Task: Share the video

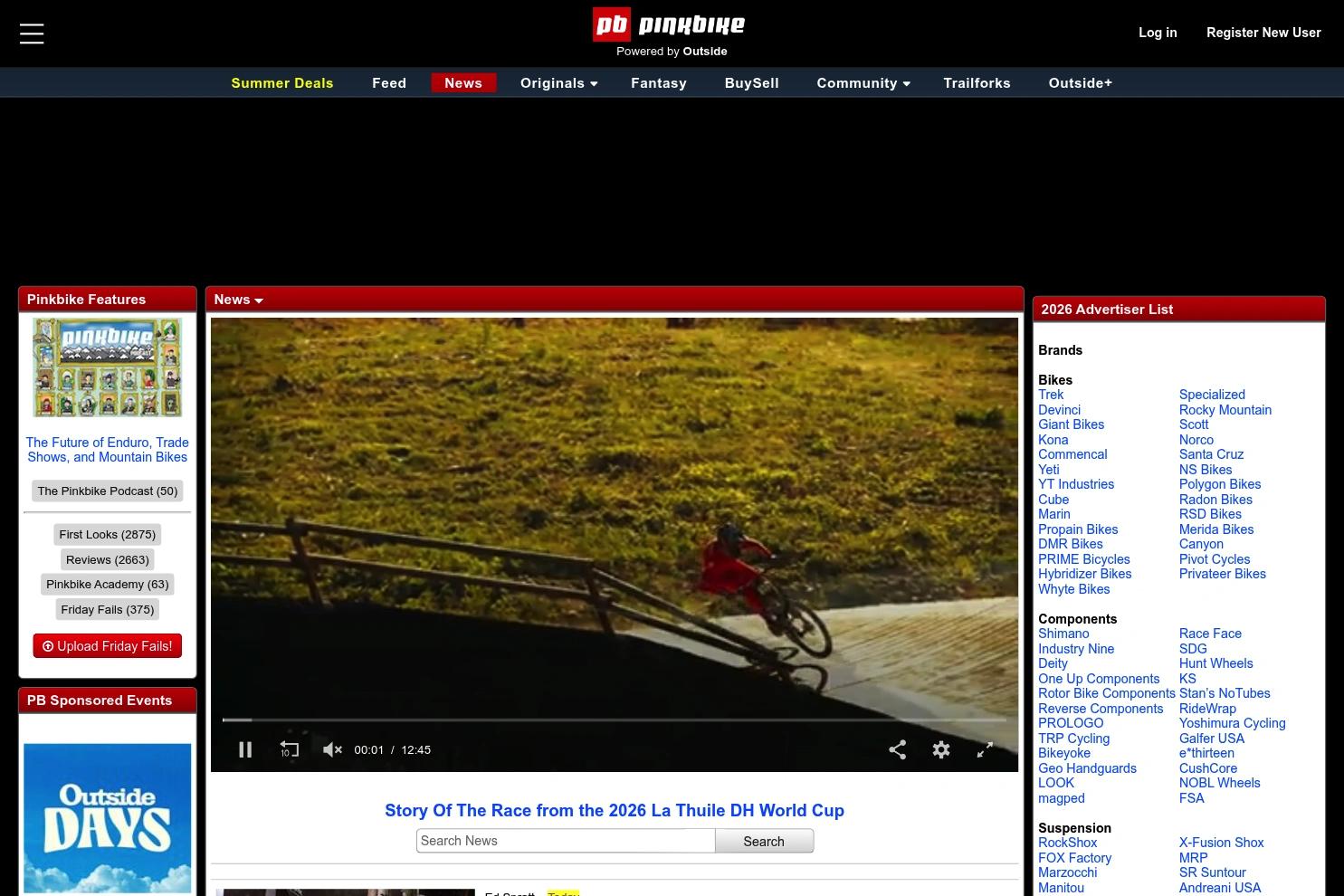Action: pos(897,749)
